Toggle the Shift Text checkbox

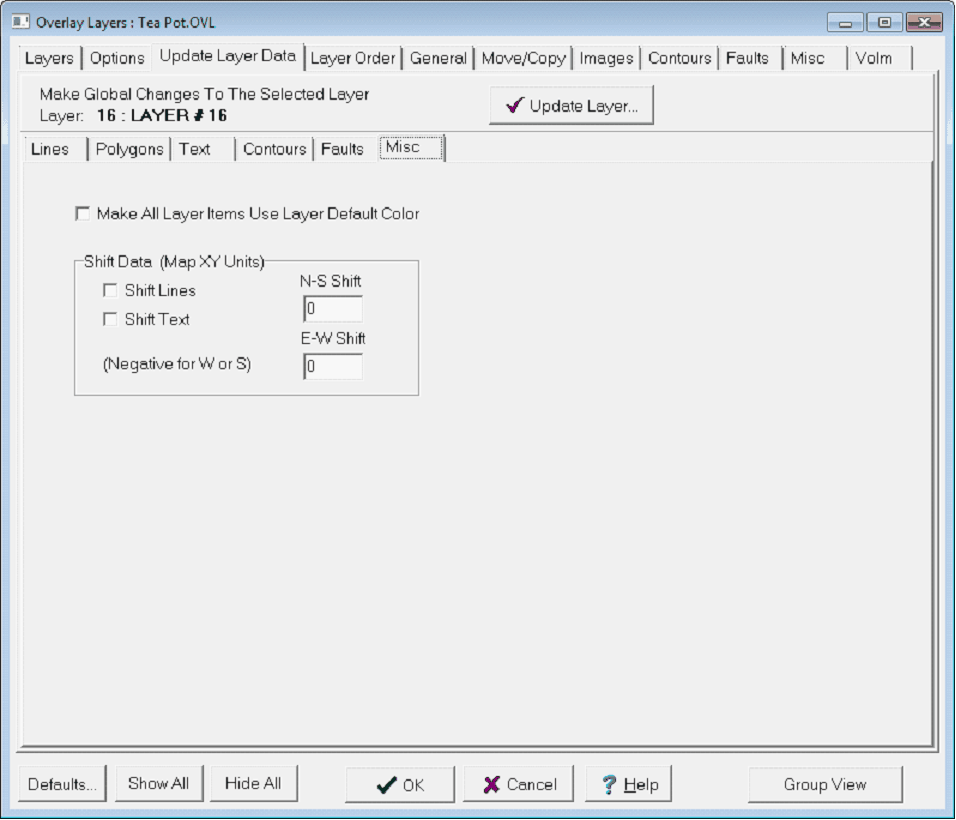[x=110, y=320]
